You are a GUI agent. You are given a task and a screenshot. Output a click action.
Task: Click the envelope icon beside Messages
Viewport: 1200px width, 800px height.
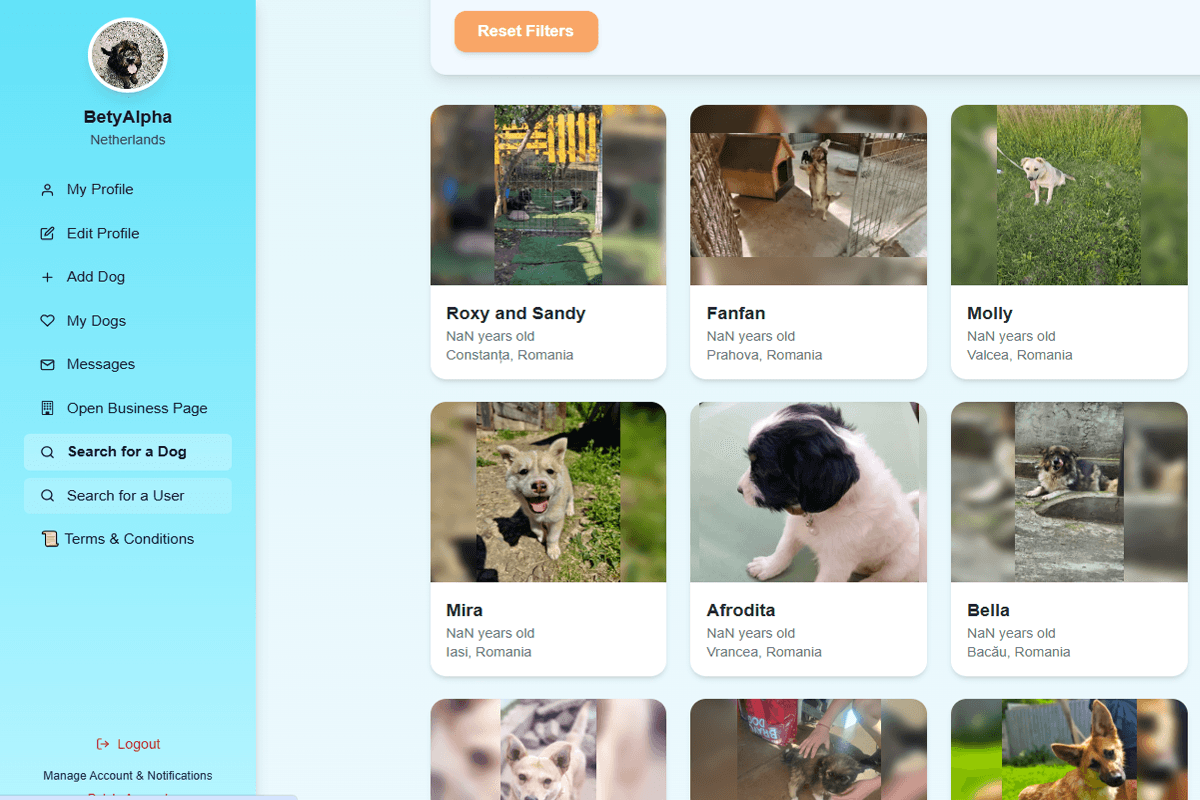click(47, 365)
